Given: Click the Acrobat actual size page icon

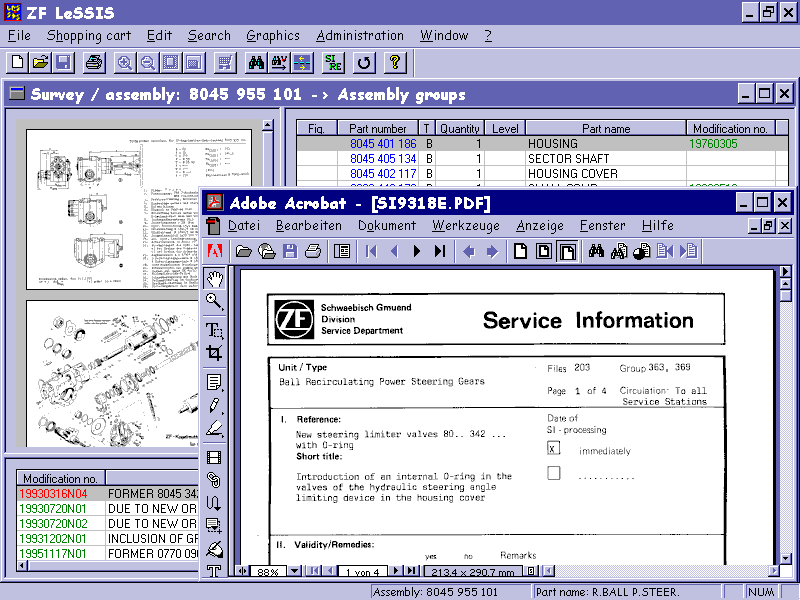Looking at the screenshot, I should (520, 251).
